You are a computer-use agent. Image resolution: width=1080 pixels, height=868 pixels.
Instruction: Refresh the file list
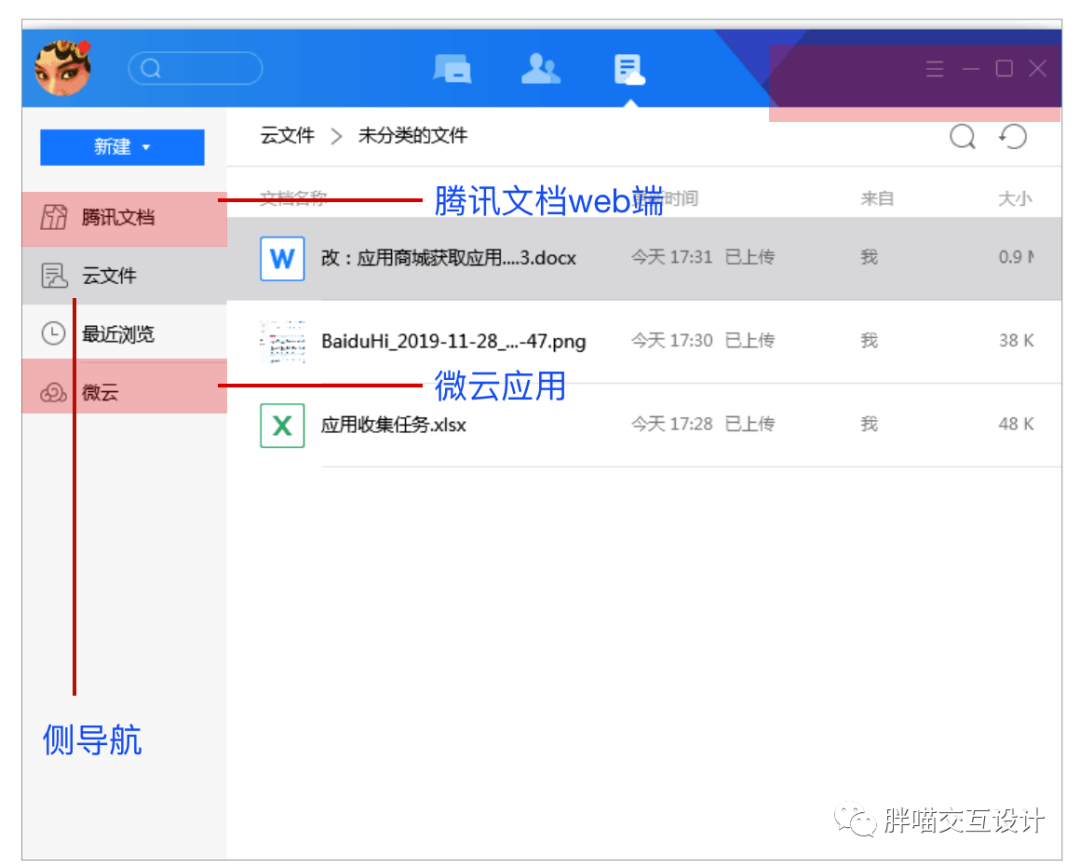point(1013,136)
